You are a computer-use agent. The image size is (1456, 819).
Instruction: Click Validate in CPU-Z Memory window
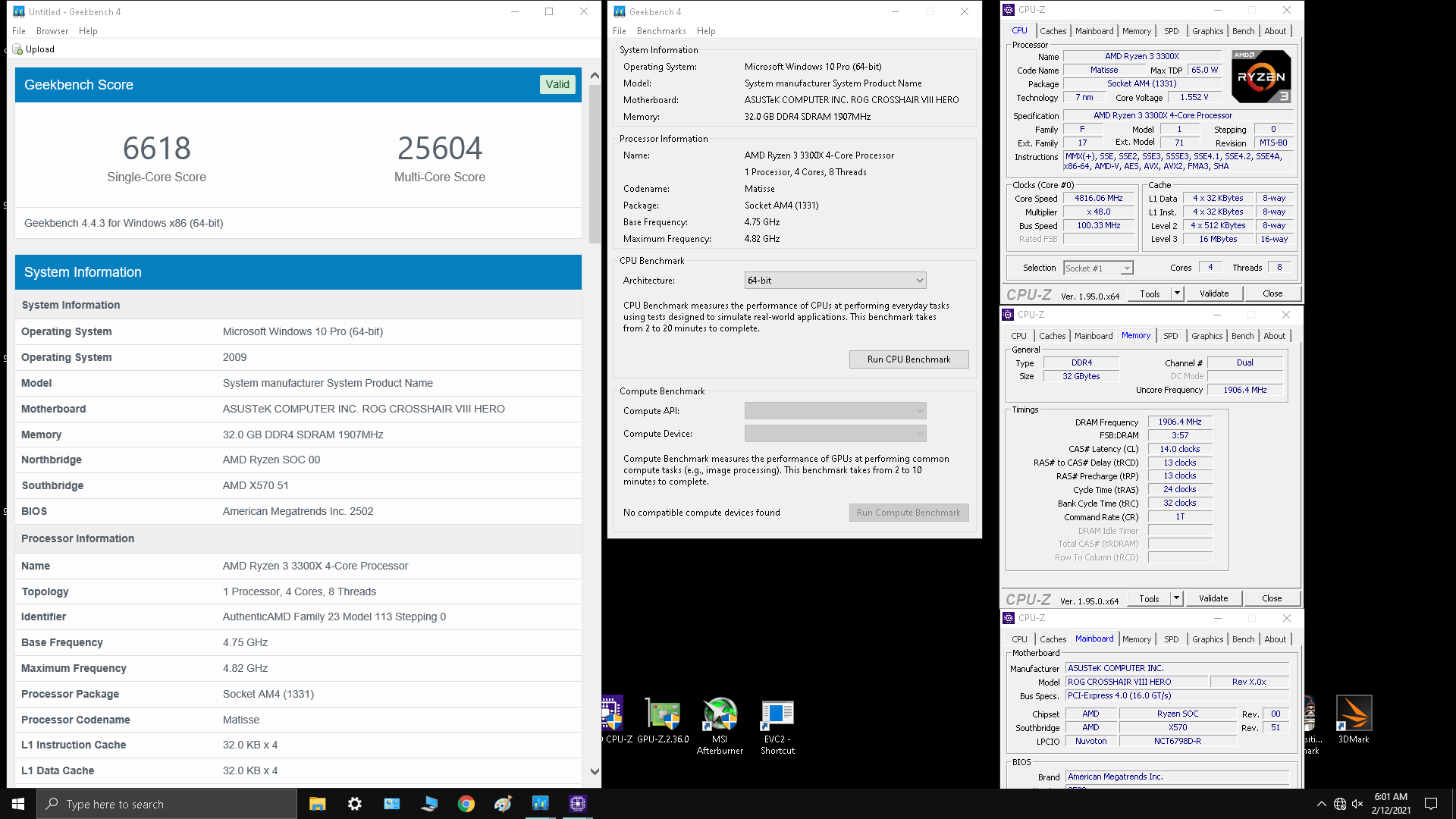tap(1213, 598)
